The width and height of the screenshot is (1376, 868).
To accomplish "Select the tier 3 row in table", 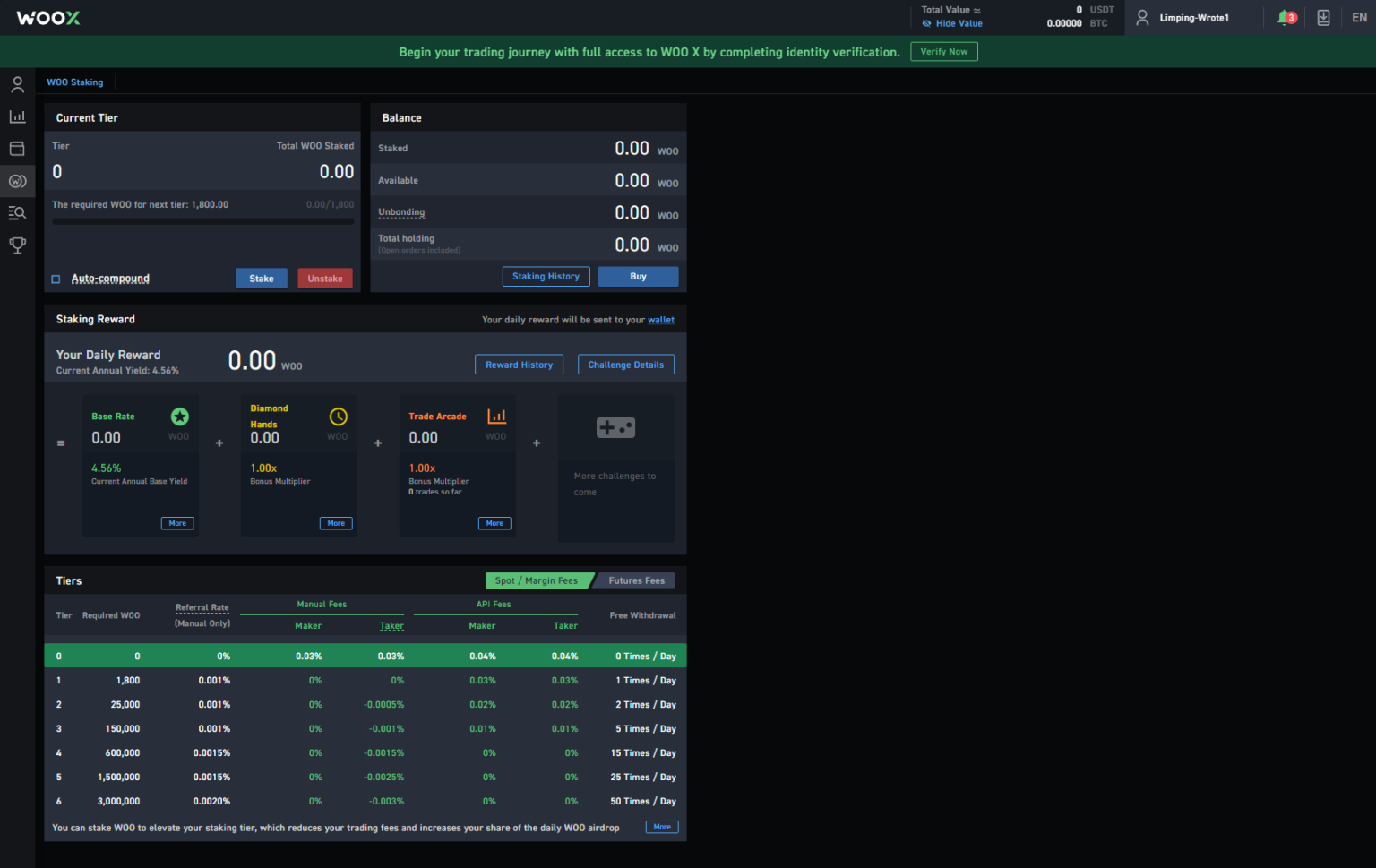I will pyautogui.click(x=365, y=729).
